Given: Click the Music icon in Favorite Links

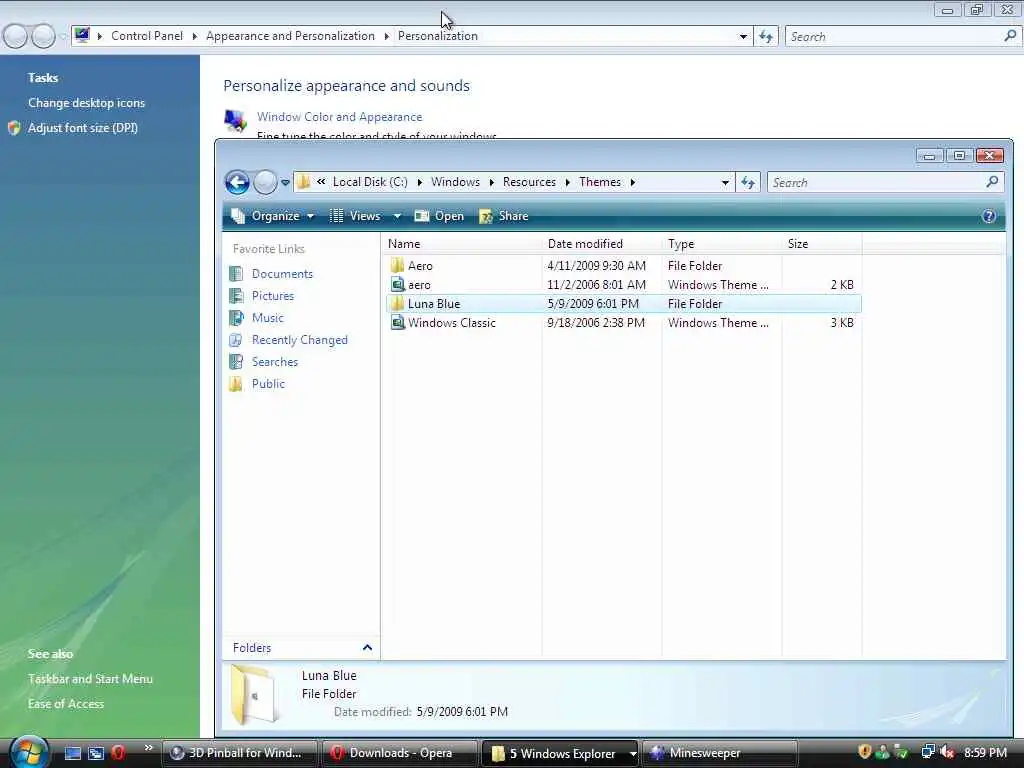Looking at the screenshot, I should [x=236, y=317].
